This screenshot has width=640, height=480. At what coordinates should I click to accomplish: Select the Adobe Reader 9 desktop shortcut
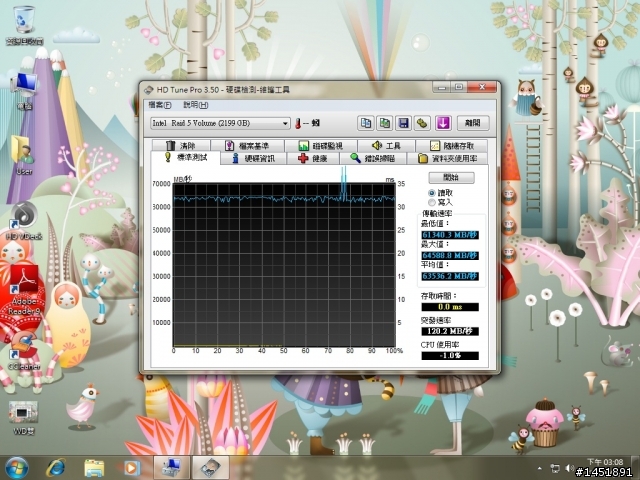pyautogui.click(x=24, y=291)
